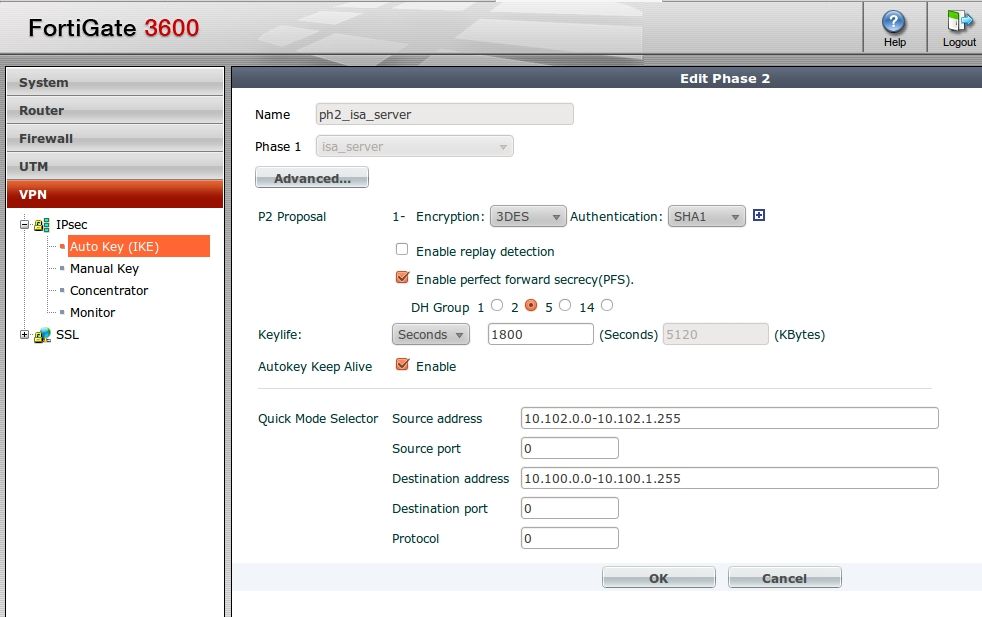Open the Firewall menu section
This screenshot has width=982, height=617.
click(x=115, y=138)
